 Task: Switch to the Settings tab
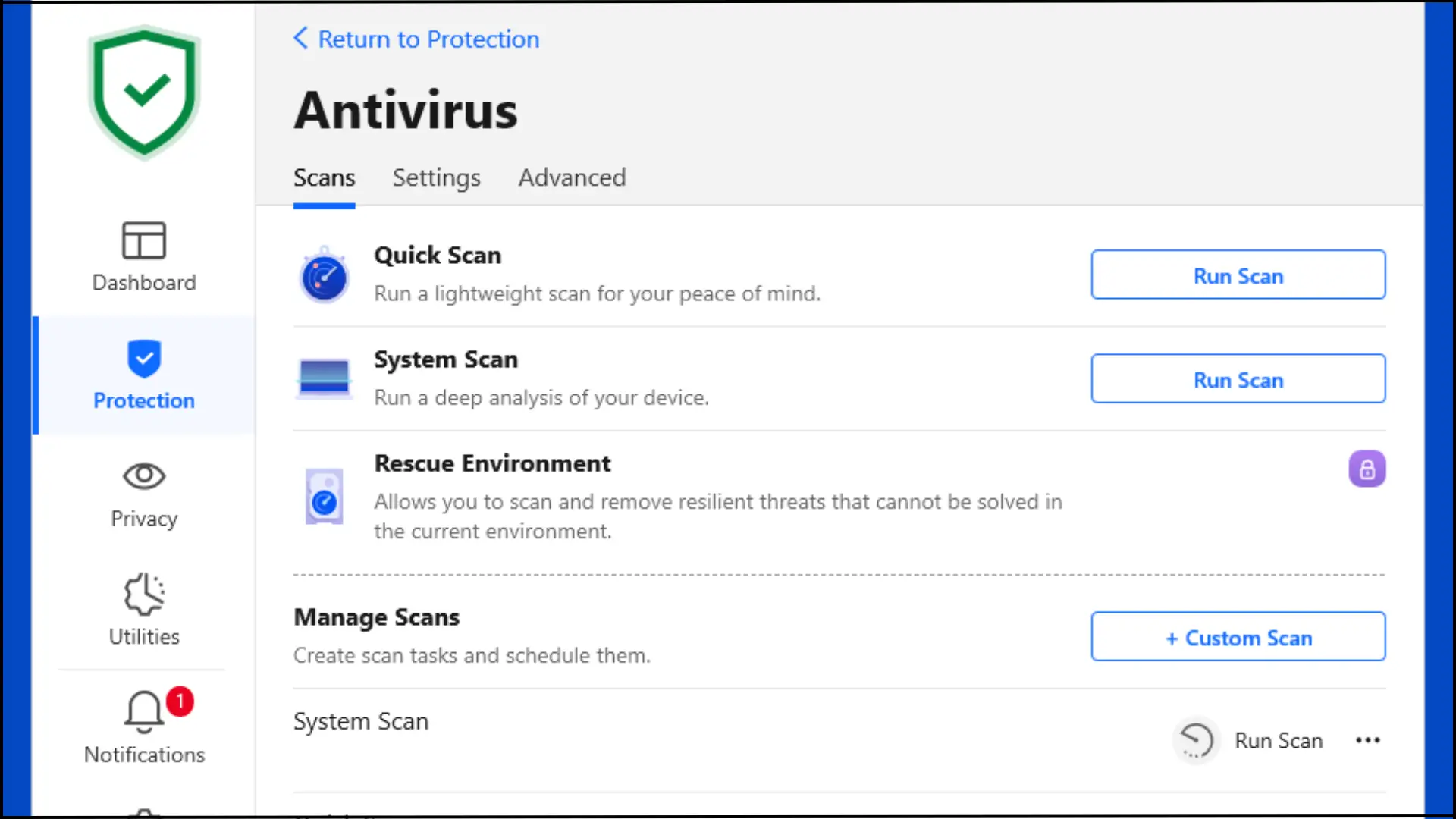pos(436,177)
